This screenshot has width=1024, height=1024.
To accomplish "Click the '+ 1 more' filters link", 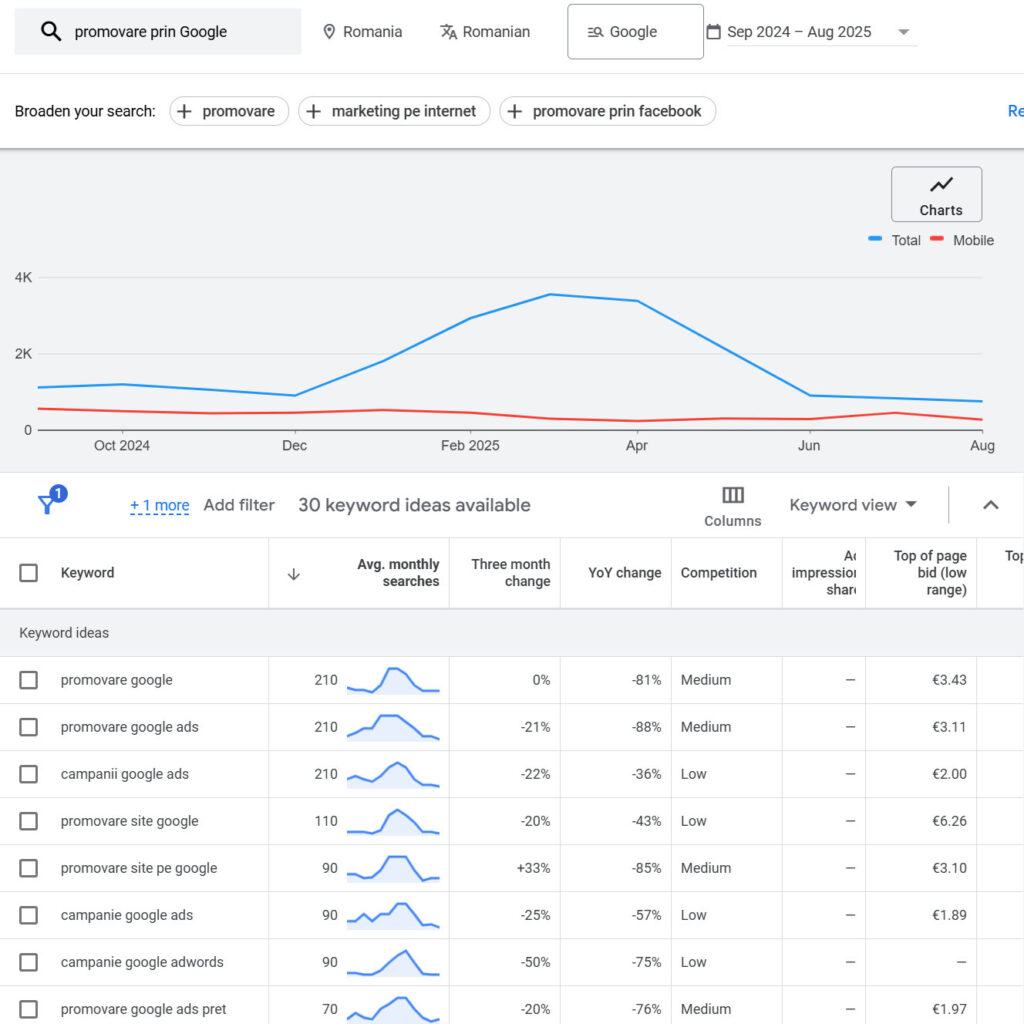I will click(x=159, y=505).
